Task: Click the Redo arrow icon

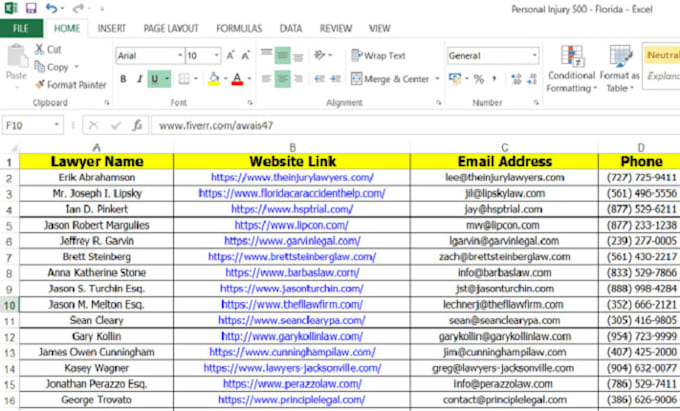Action: [x=78, y=8]
